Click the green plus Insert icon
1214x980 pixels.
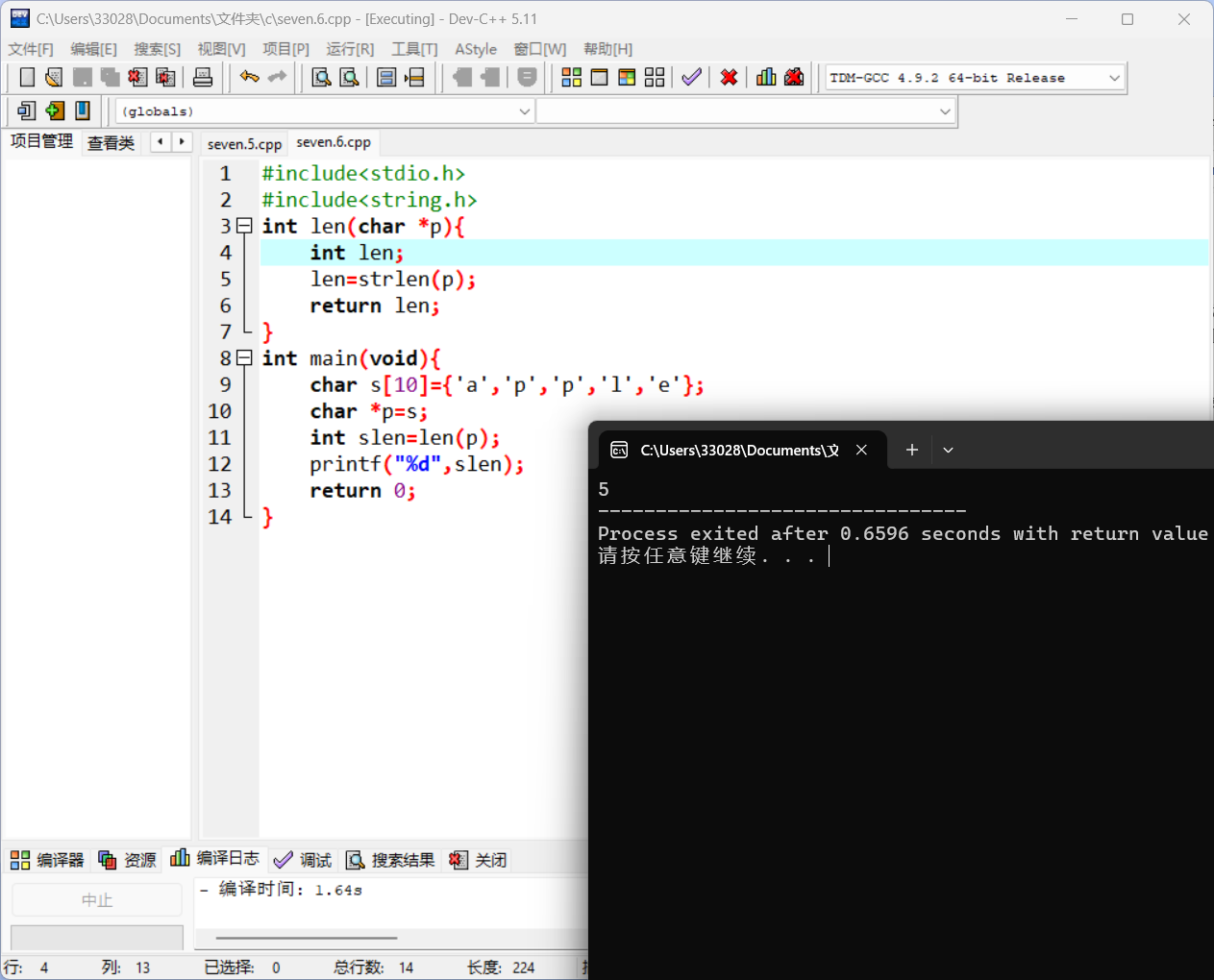[x=55, y=110]
